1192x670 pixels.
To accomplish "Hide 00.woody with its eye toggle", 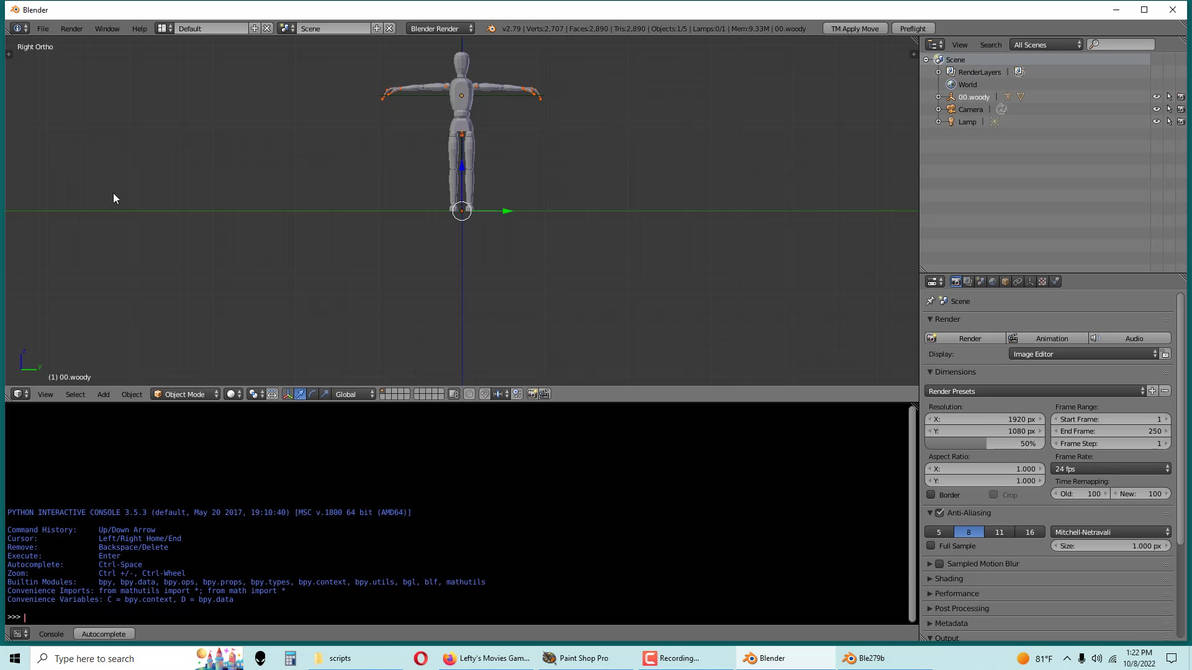I will tap(1156, 96).
